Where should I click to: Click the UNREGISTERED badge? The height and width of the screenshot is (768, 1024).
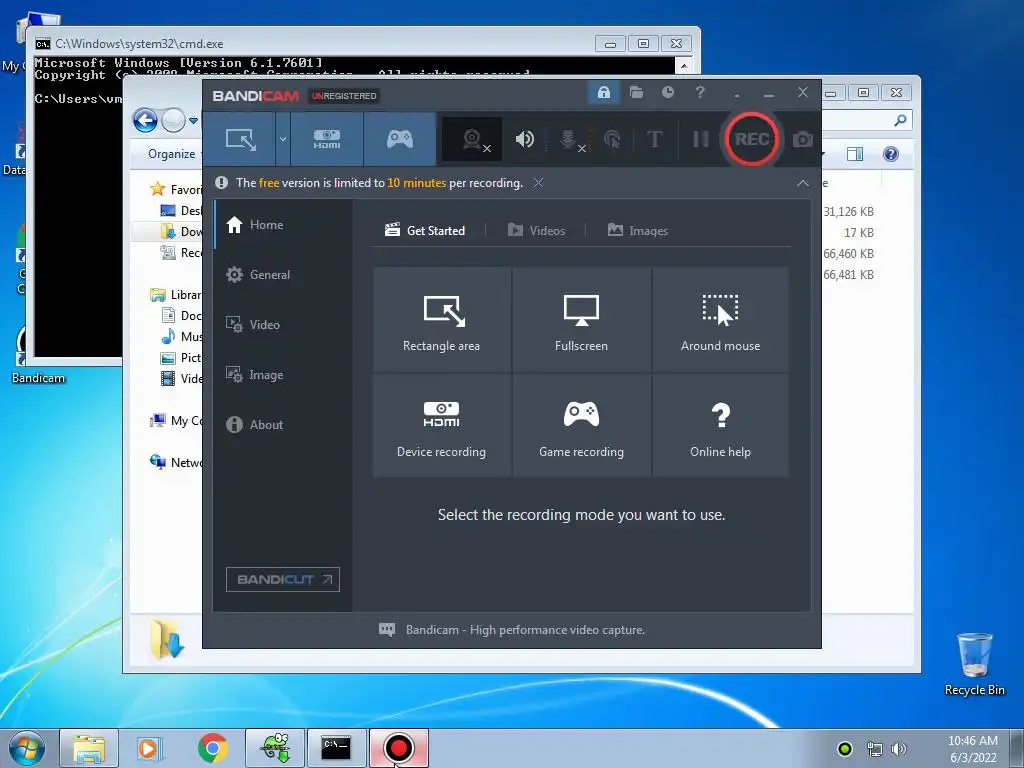click(344, 96)
